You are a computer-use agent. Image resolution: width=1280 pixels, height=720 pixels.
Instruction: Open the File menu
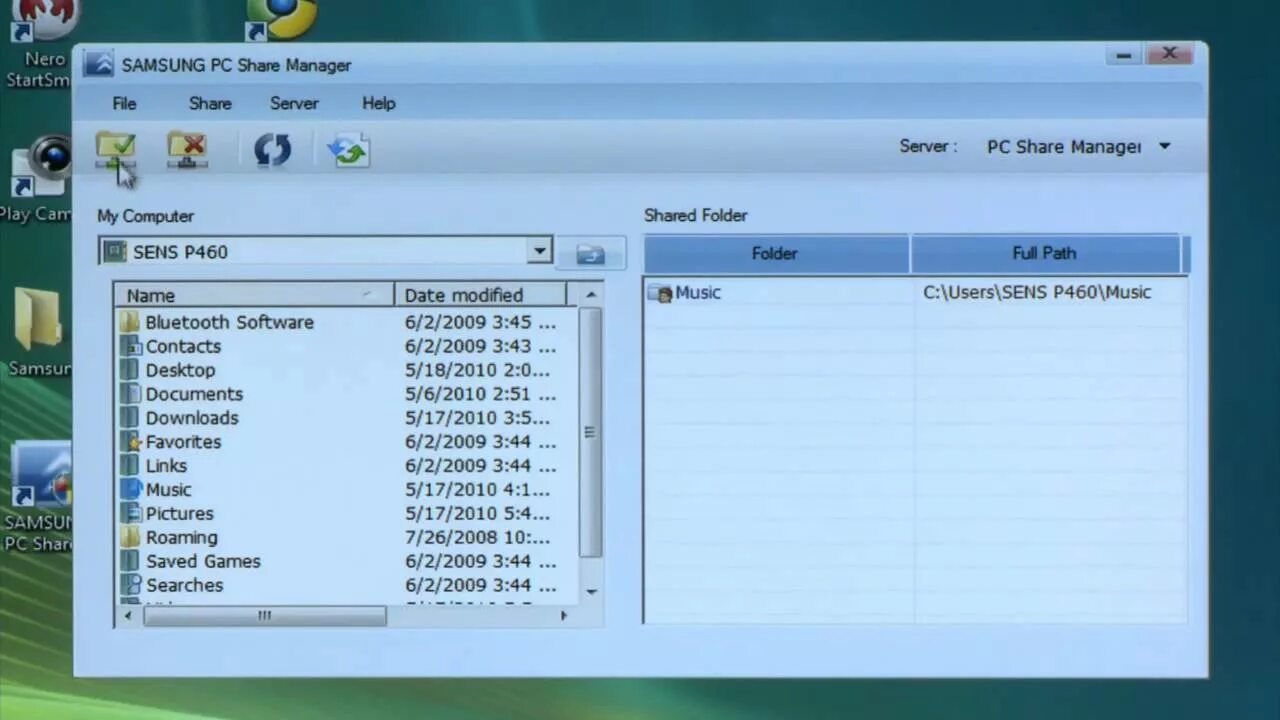[124, 103]
